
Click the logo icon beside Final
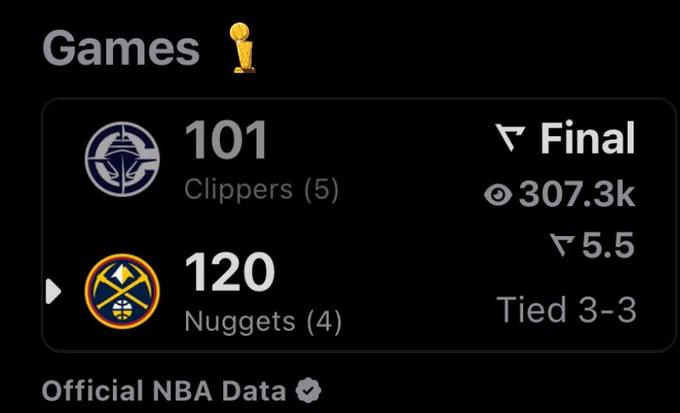[x=510, y=138]
